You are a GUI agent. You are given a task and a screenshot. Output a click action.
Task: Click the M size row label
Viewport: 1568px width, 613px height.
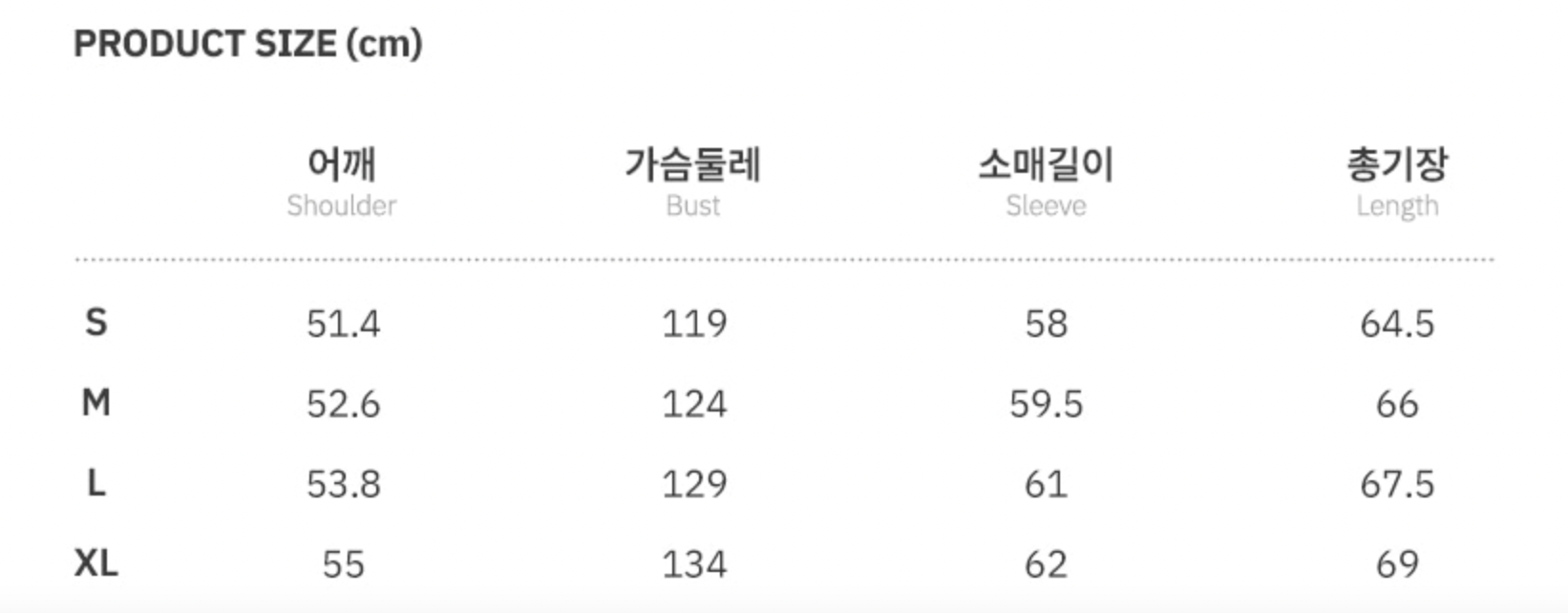95,403
